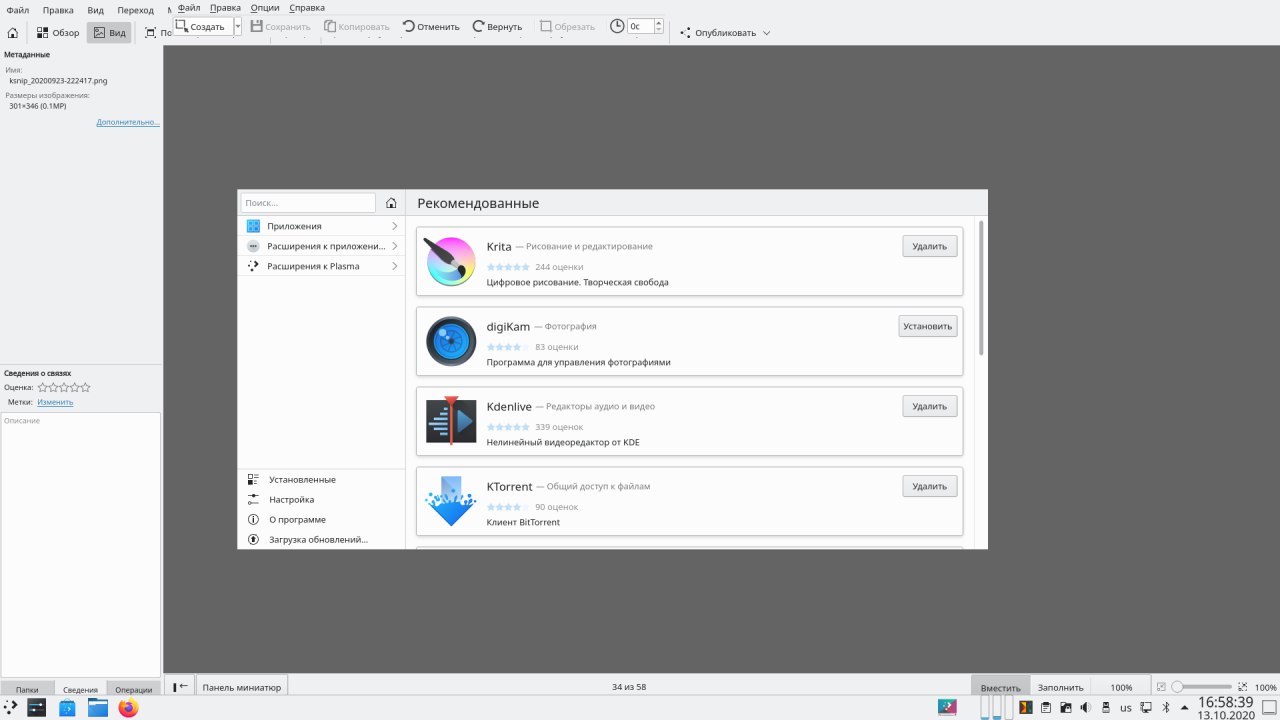This screenshot has width=1280, height=720.
Task: Click the removable devices tray icon
Action: point(1106,708)
